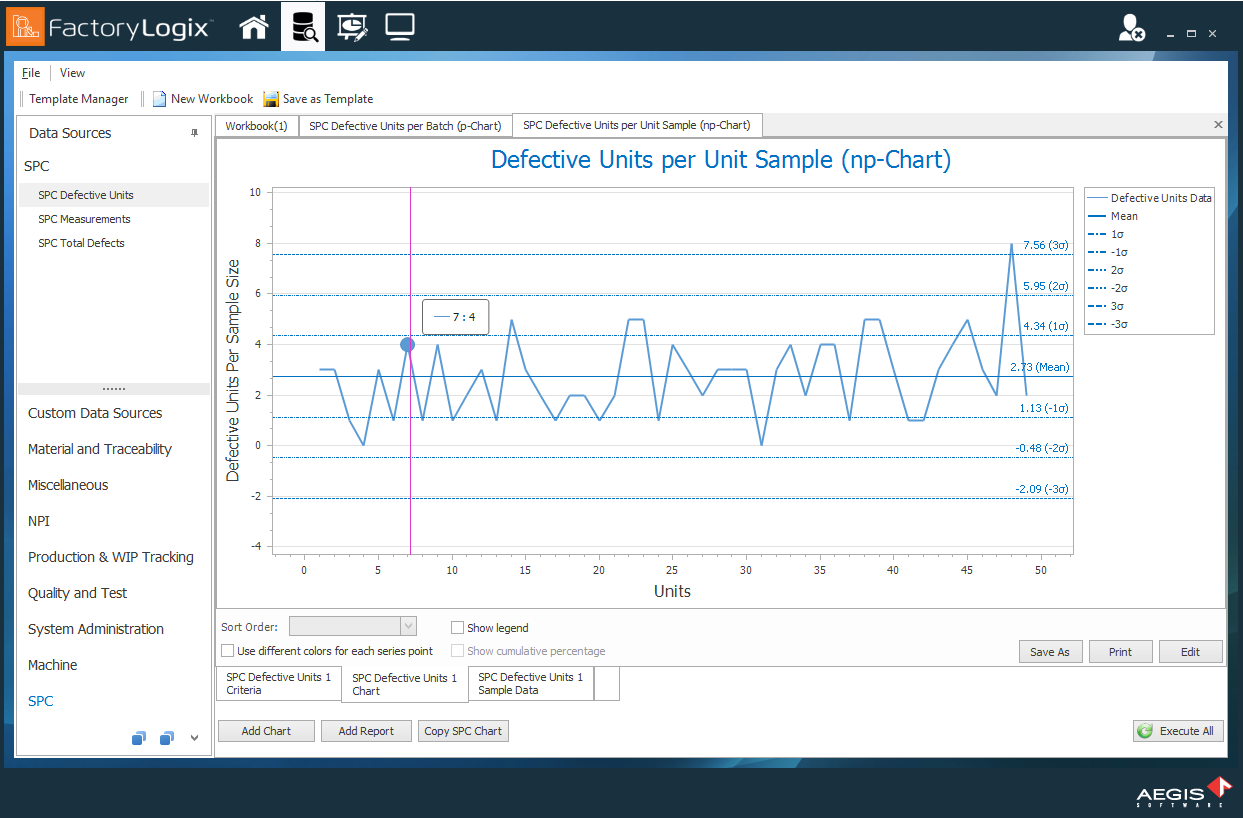Click the Copy SPC Chart button
1243x818 pixels.
(x=463, y=731)
